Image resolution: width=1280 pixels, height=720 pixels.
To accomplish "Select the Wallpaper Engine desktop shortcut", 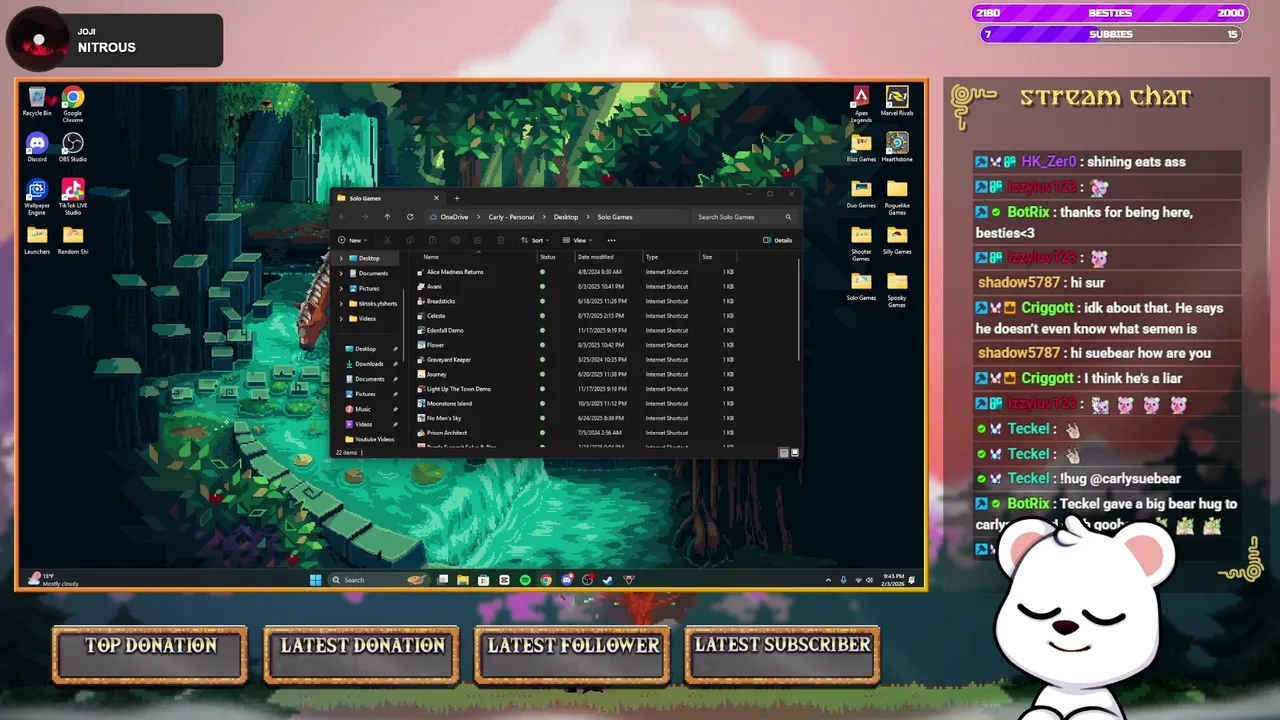I will pyautogui.click(x=37, y=197).
